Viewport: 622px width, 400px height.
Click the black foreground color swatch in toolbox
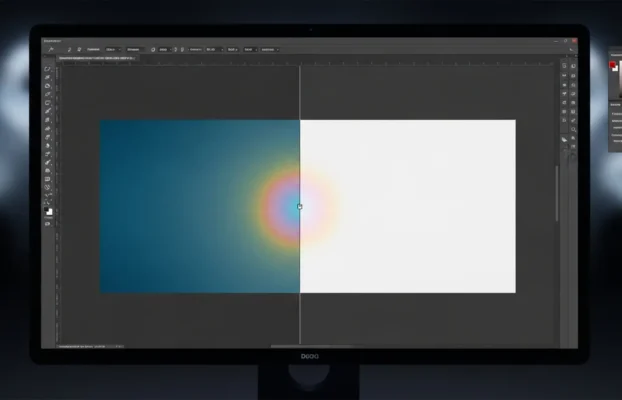(x=46, y=209)
